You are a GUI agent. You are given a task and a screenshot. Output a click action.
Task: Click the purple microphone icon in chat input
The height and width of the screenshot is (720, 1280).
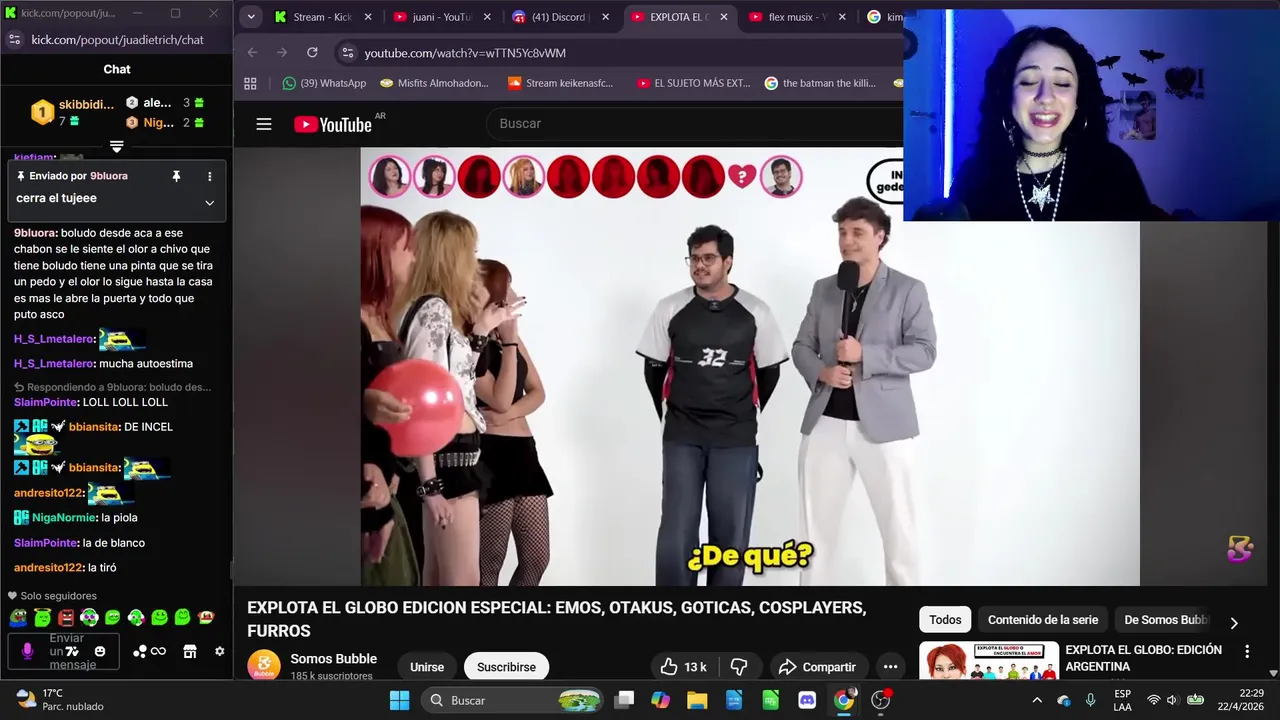click(x=27, y=651)
